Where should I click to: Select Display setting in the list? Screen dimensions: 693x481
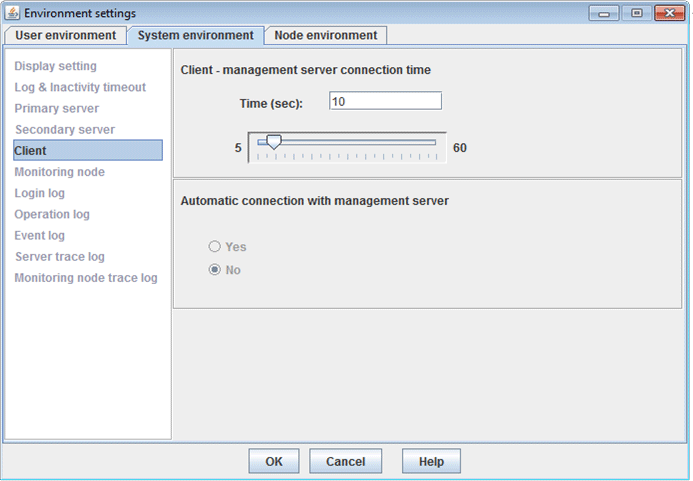tap(56, 66)
